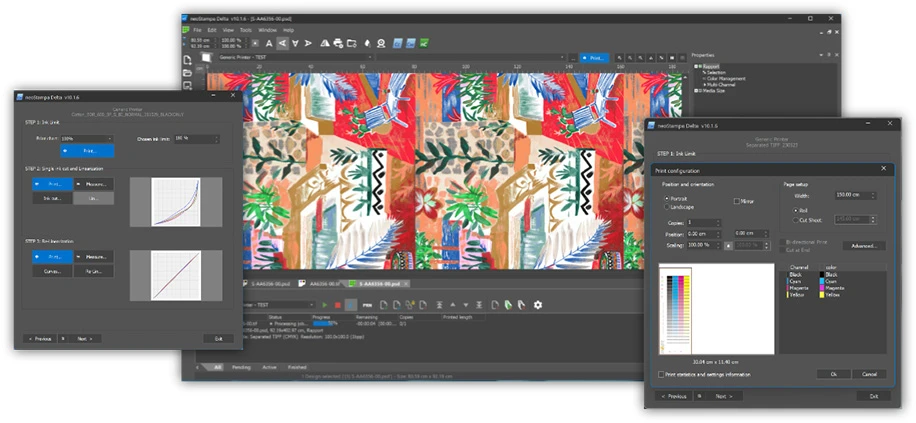Image resolution: width=916 pixels, height=423 pixels.
Task: Click the PRN icon in queue toolbar
Action: pos(367,305)
